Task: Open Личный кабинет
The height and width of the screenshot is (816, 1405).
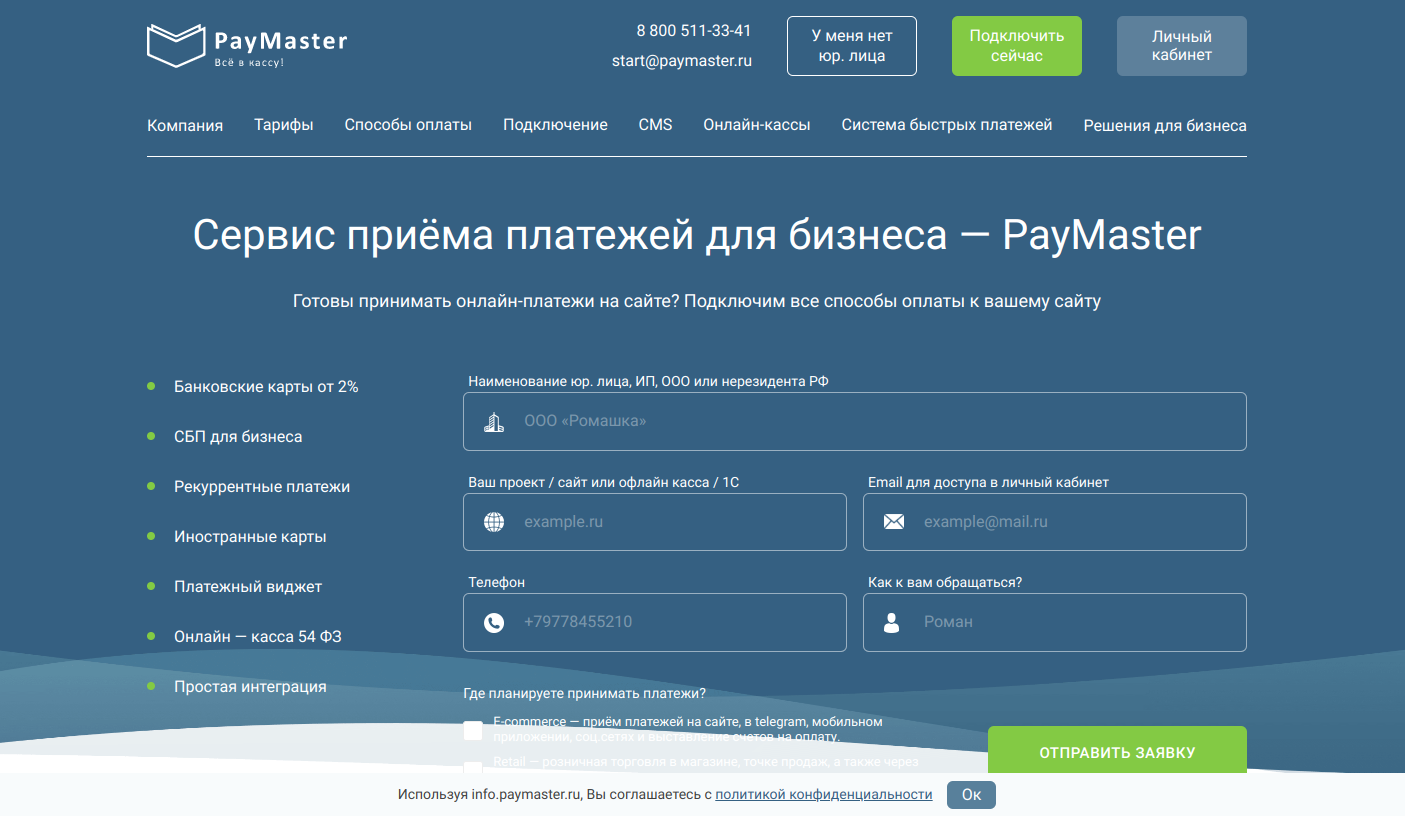Action: pos(1182,46)
